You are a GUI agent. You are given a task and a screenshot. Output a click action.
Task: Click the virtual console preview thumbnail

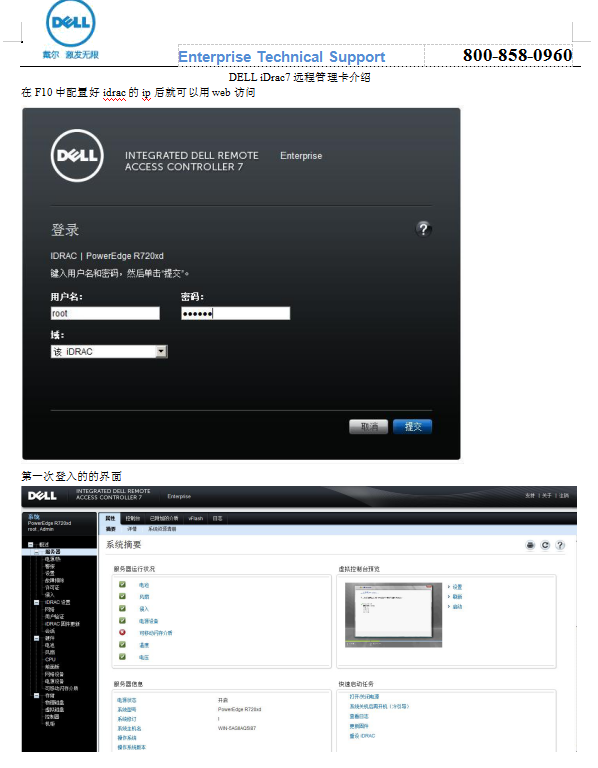click(394, 615)
